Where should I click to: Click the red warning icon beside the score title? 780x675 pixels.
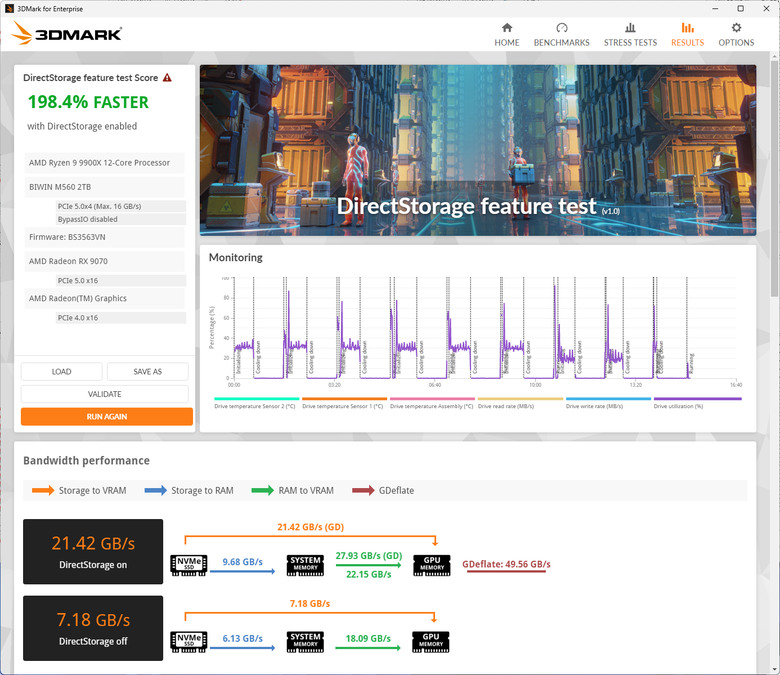tap(167, 78)
